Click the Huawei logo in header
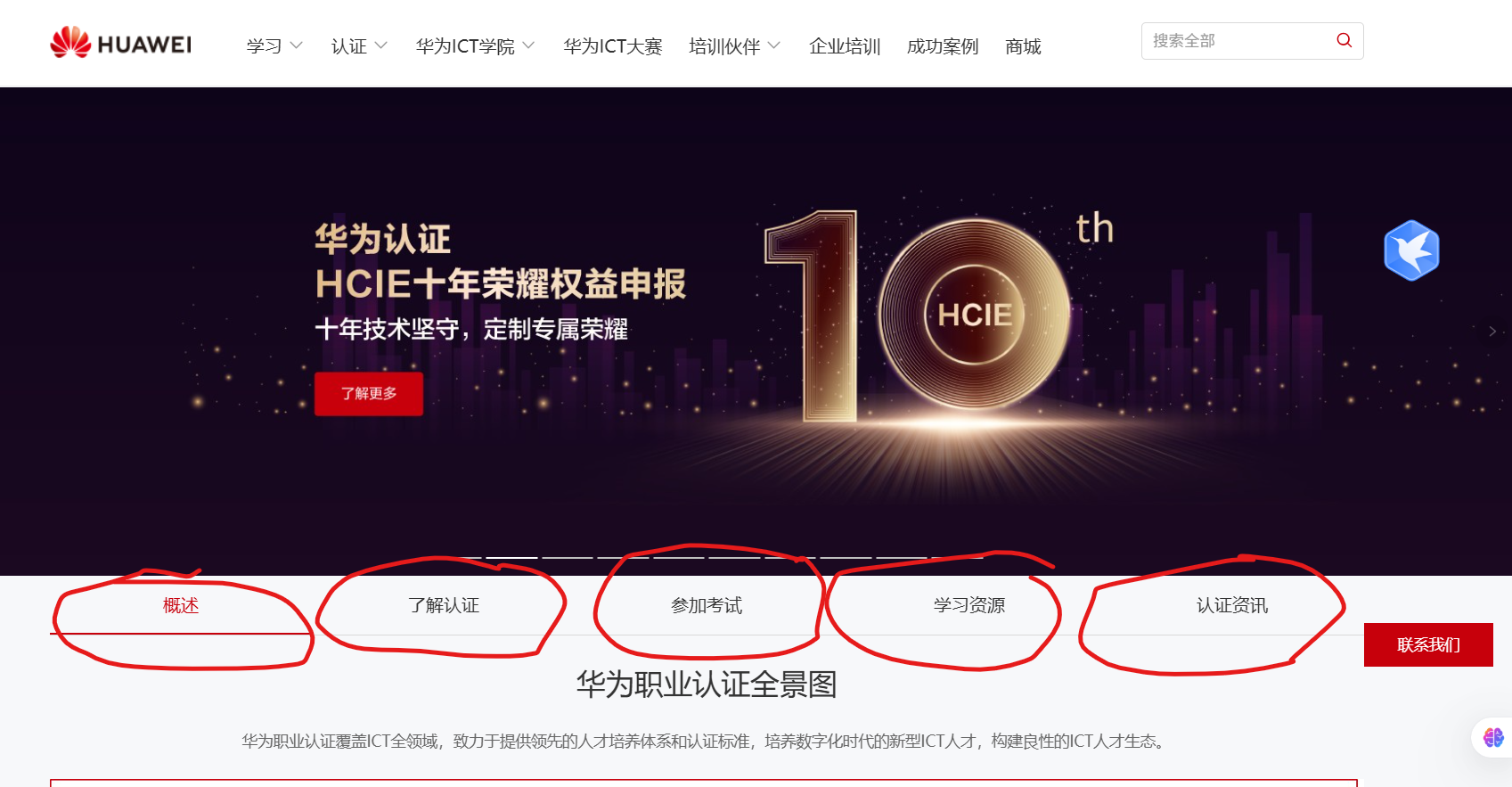This screenshot has height=787, width=1512. coord(120,43)
